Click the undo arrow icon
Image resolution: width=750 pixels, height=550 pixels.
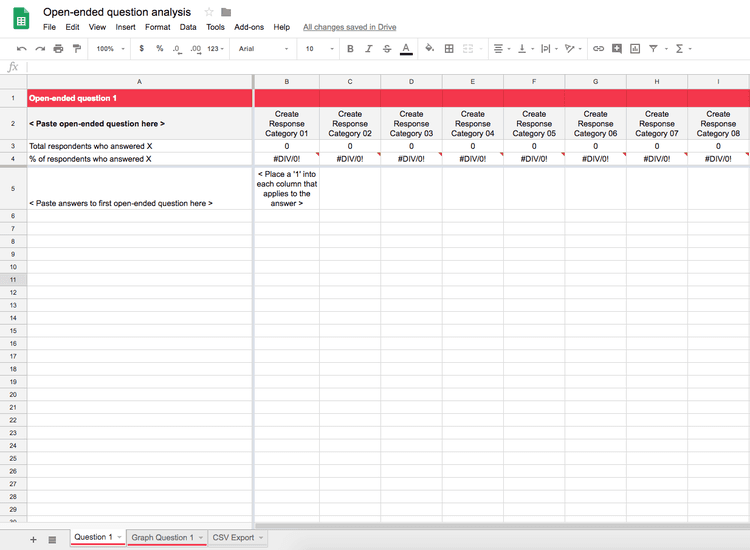point(22,49)
